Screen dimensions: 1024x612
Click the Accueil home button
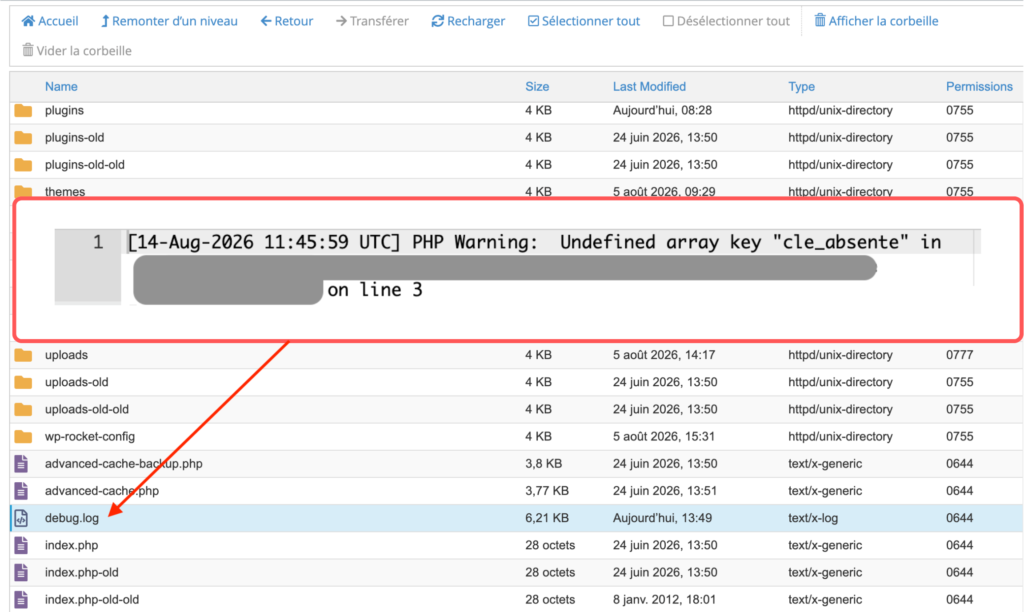click(50, 21)
